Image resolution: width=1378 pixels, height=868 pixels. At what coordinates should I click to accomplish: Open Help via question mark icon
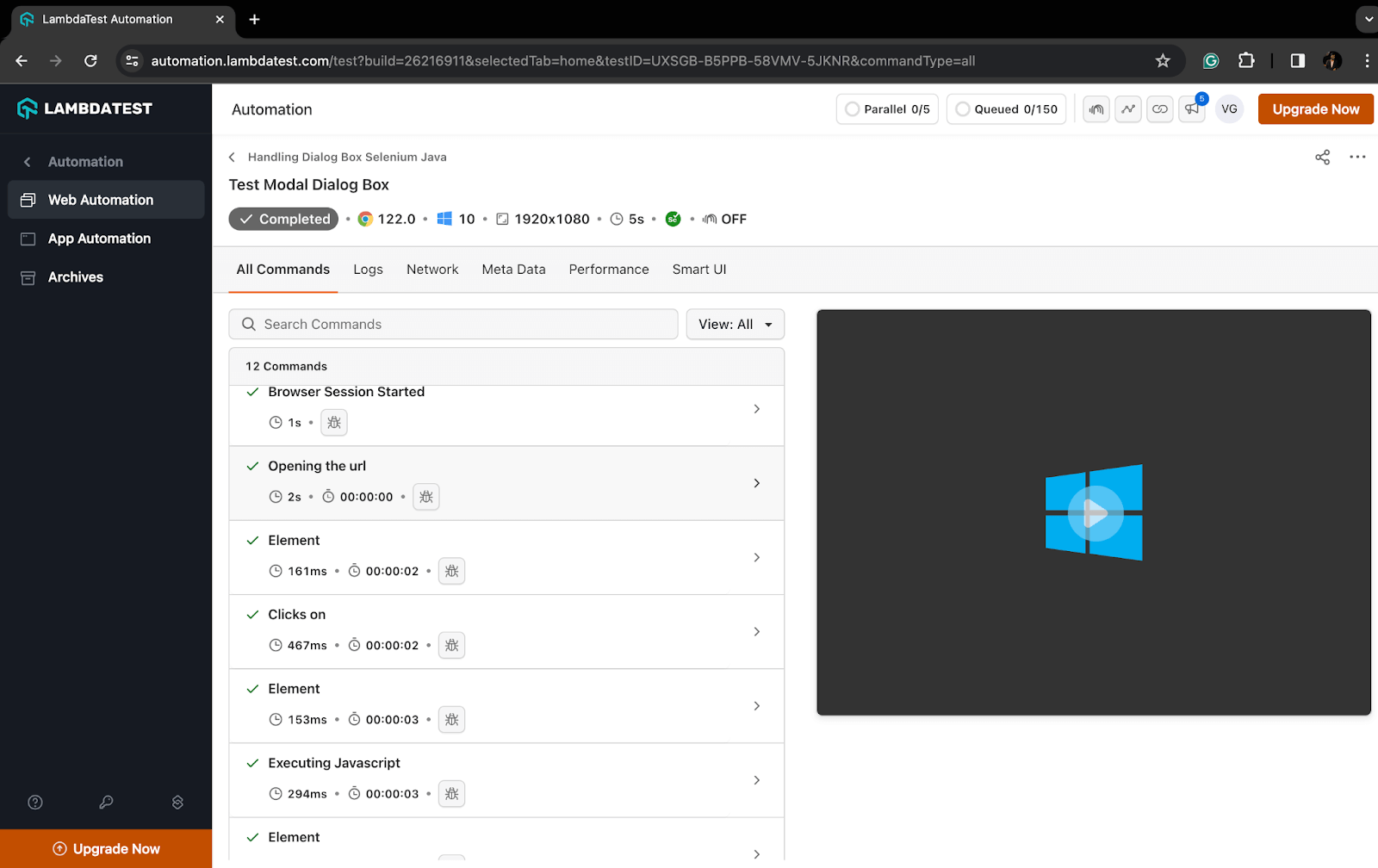point(34,802)
